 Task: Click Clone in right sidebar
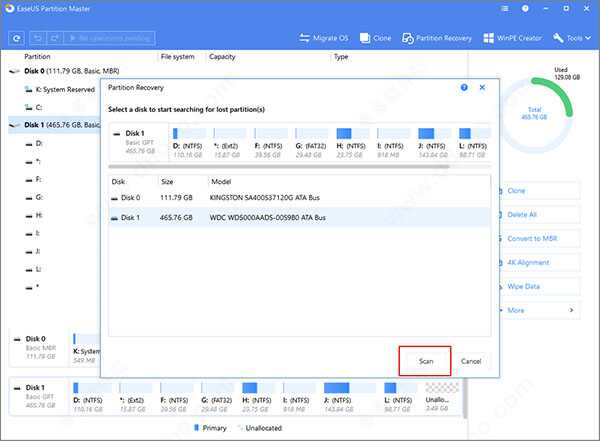(539, 191)
